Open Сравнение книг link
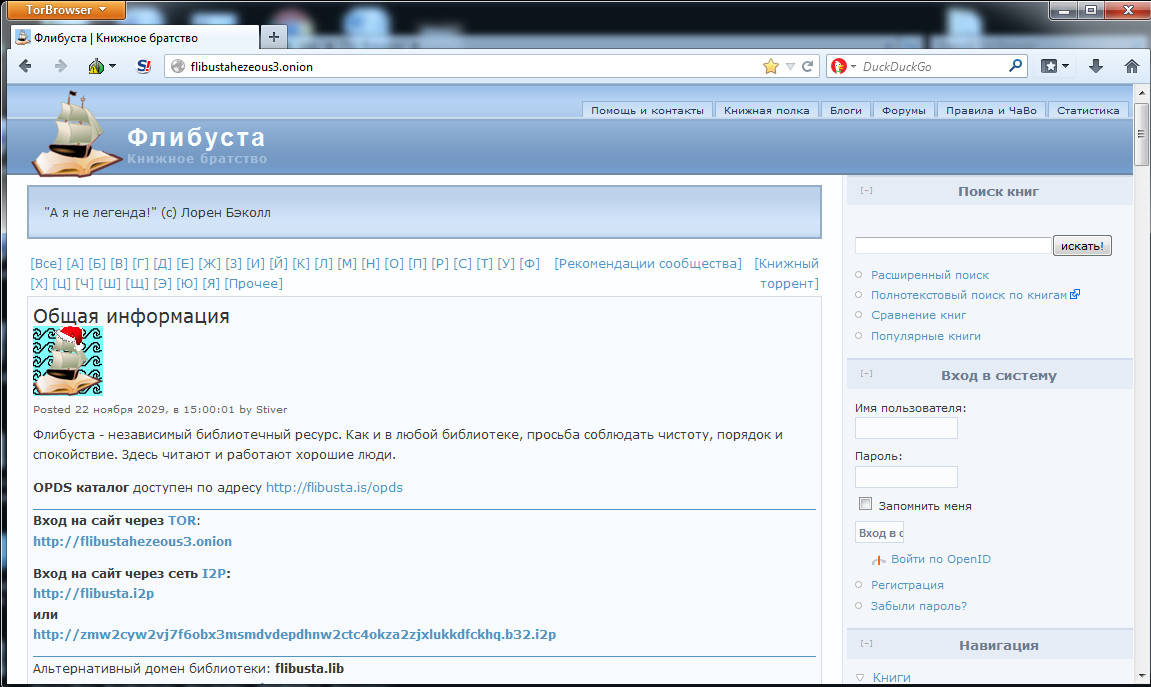The height and width of the screenshot is (687, 1151). point(918,315)
